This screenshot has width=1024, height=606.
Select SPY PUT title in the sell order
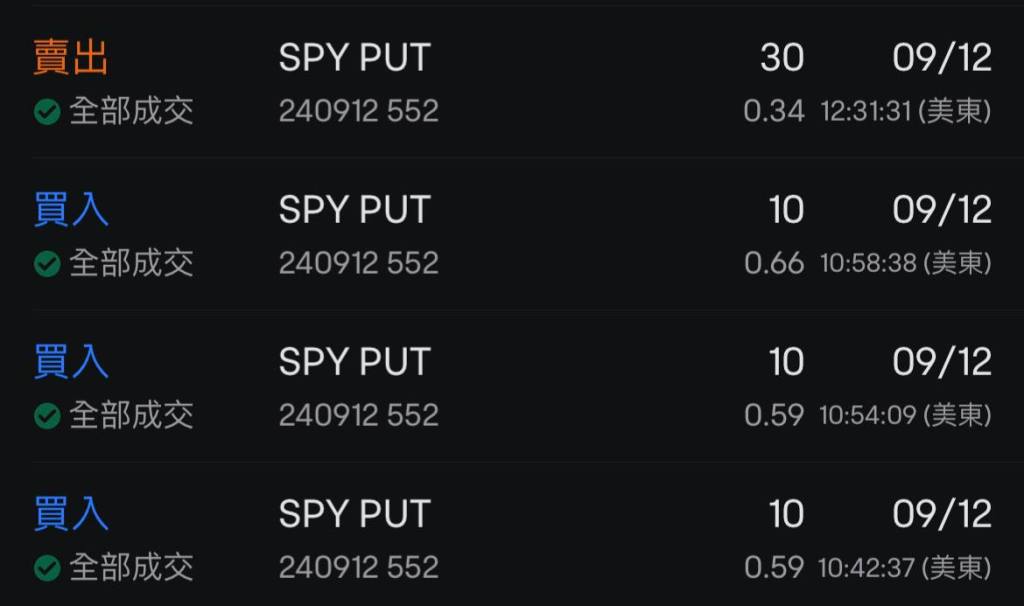pyautogui.click(x=354, y=58)
